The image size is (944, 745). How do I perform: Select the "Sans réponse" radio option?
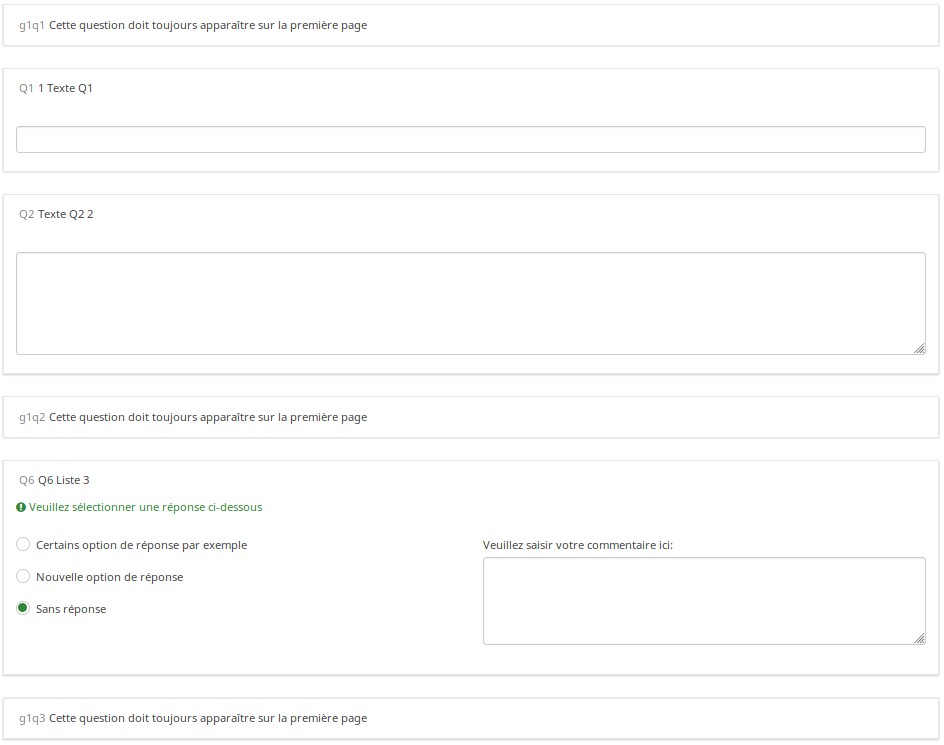click(x=23, y=609)
